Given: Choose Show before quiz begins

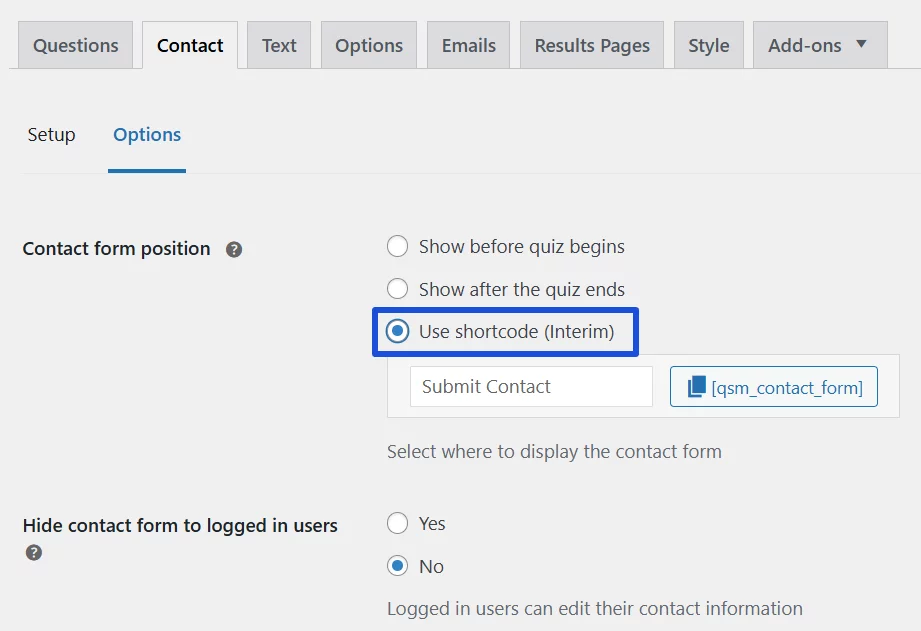Looking at the screenshot, I should click(398, 246).
